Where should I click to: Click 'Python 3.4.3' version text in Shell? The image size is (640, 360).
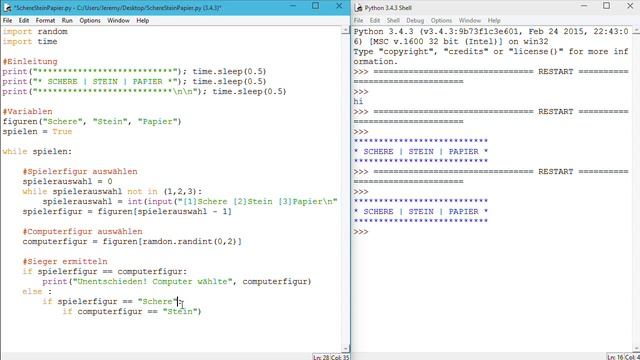pos(383,31)
